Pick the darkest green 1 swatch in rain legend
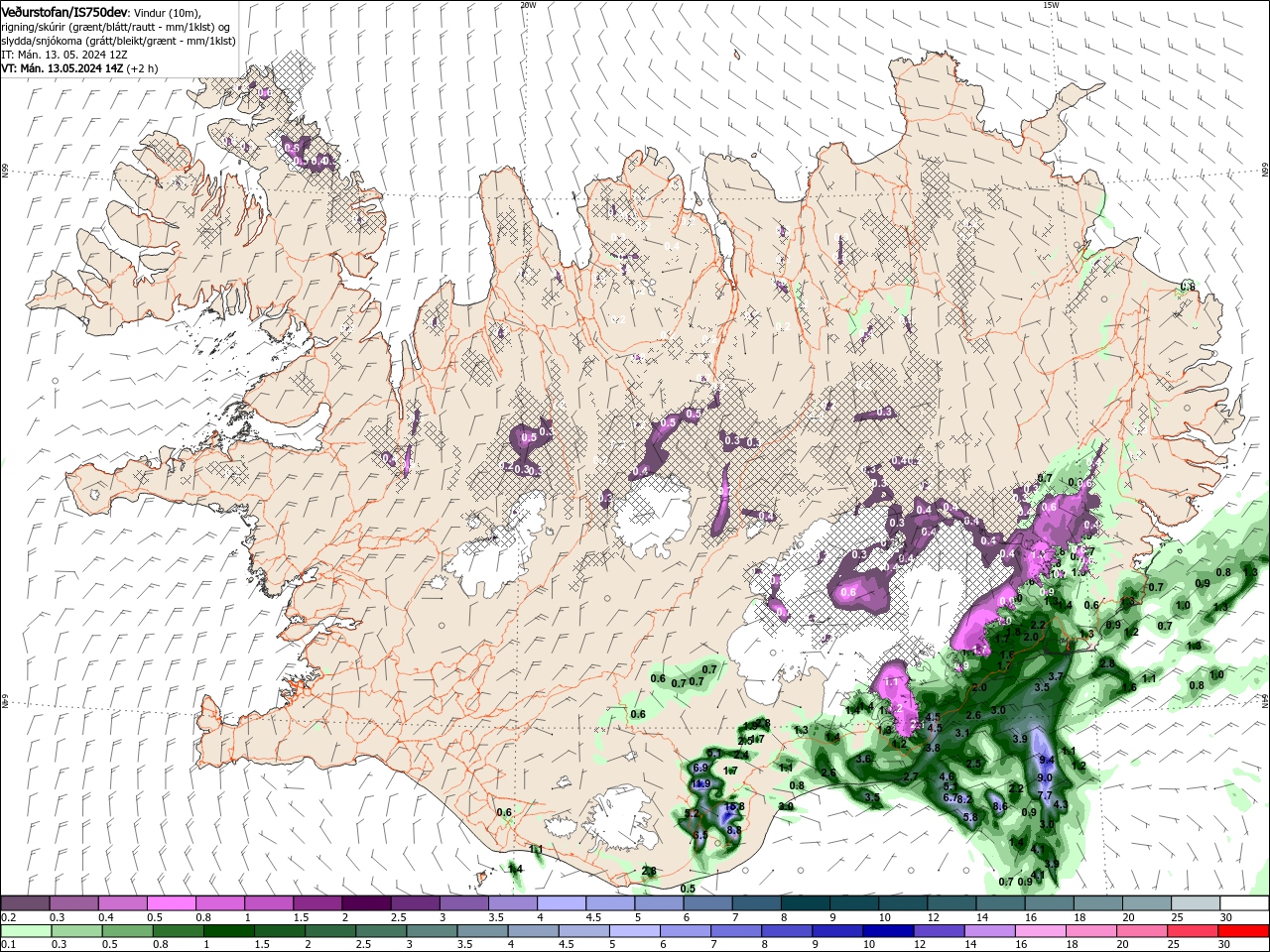Image resolution: width=1270 pixels, height=952 pixels. tap(228, 931)
